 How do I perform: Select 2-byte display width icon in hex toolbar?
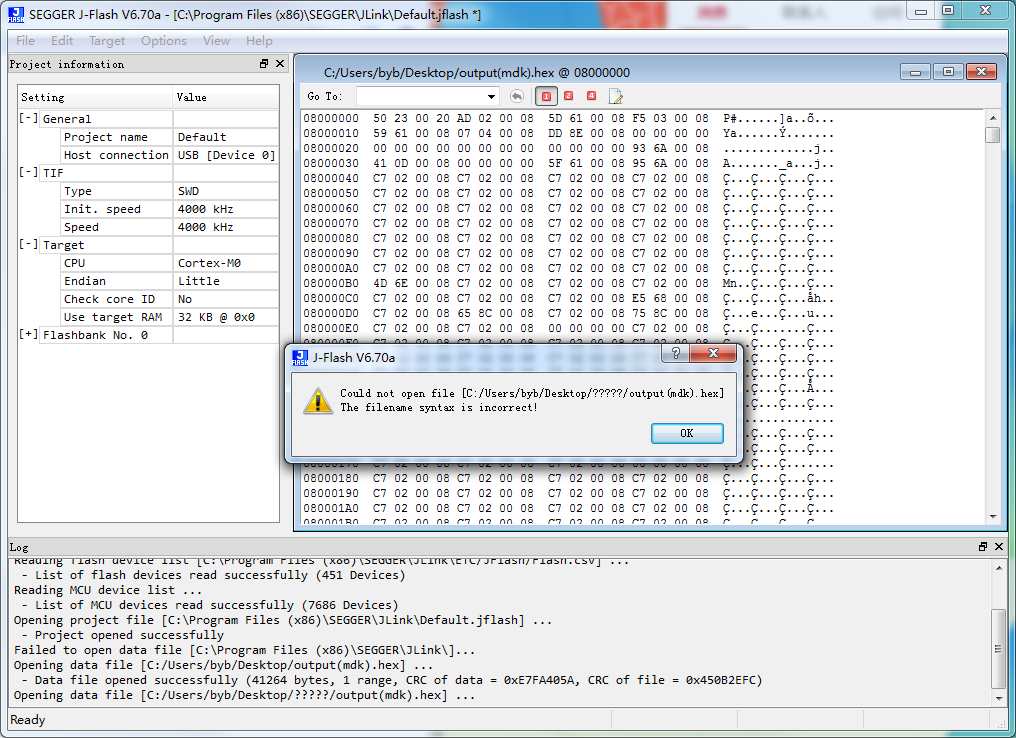pyautogui.click(x=568, y=96)
